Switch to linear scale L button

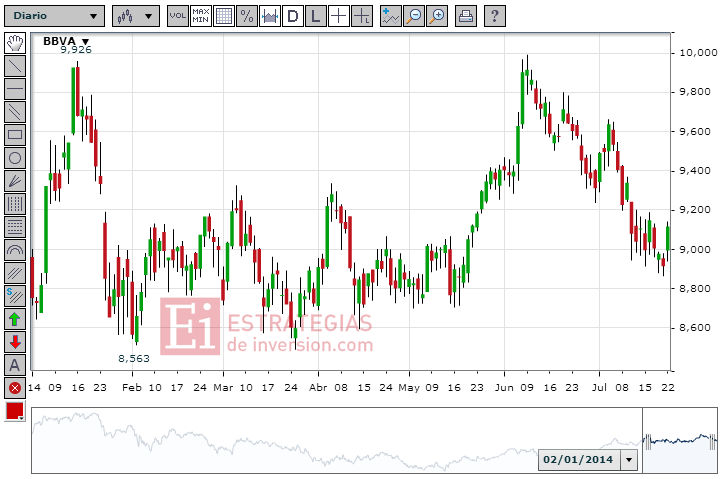tap(315, 16)
